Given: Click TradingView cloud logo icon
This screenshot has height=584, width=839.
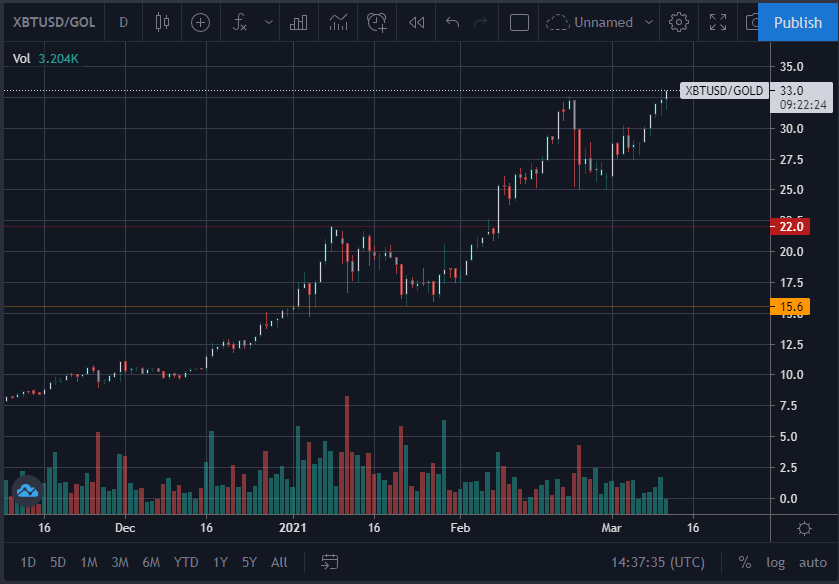Looking at the screenshot, I should click(x=27, y=490).
